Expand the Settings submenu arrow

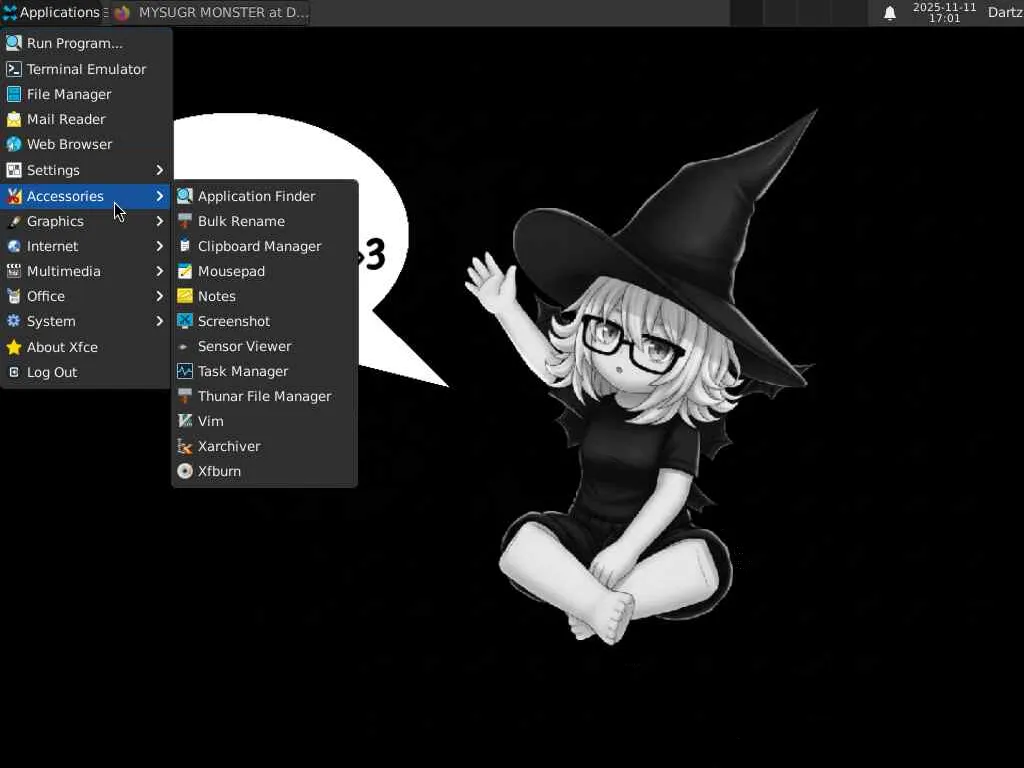pos(159,170)
